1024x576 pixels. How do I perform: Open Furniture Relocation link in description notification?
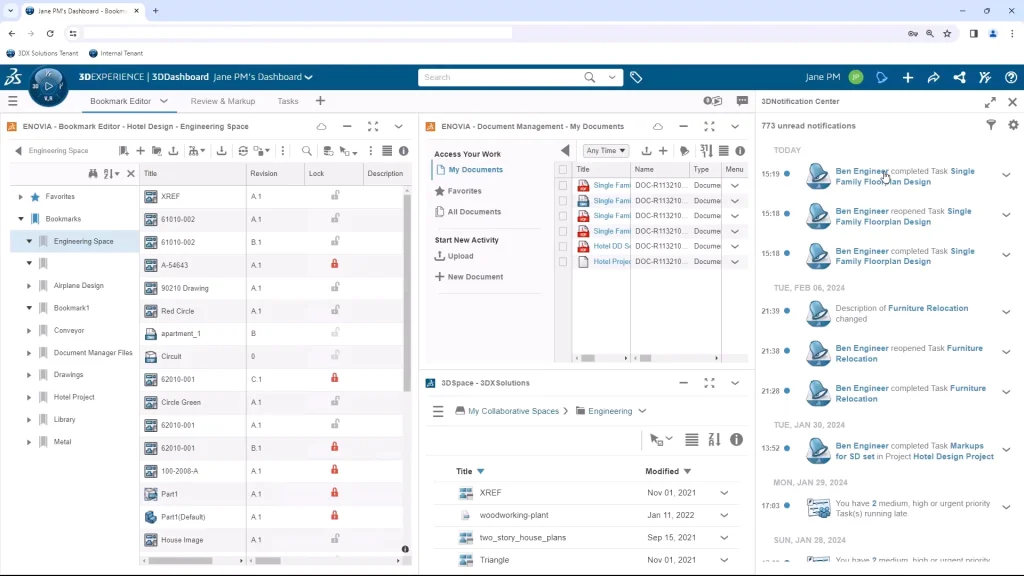tap(928, 308)
